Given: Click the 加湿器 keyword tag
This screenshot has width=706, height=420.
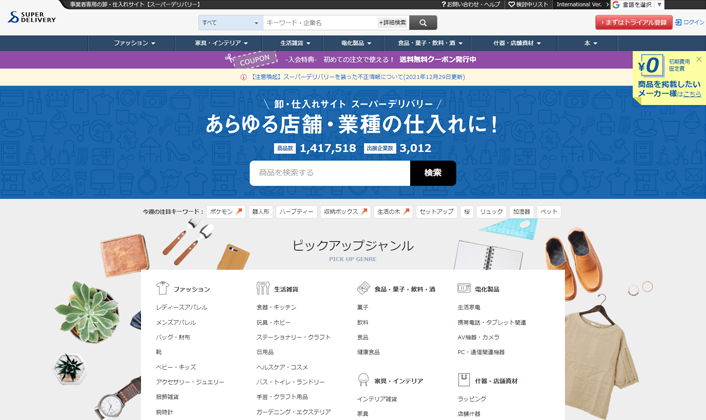Looking at the screenshot, I should pos(521,212).
